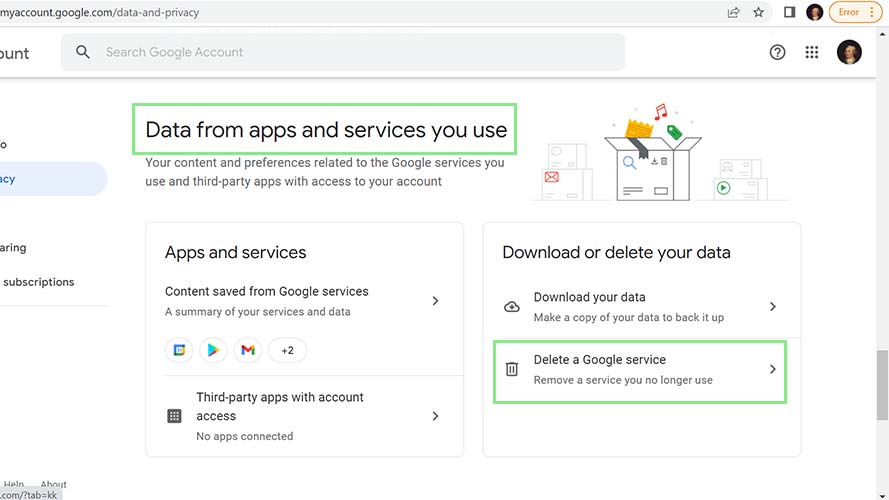Open Third-party apps with account access

pos(304,416)
